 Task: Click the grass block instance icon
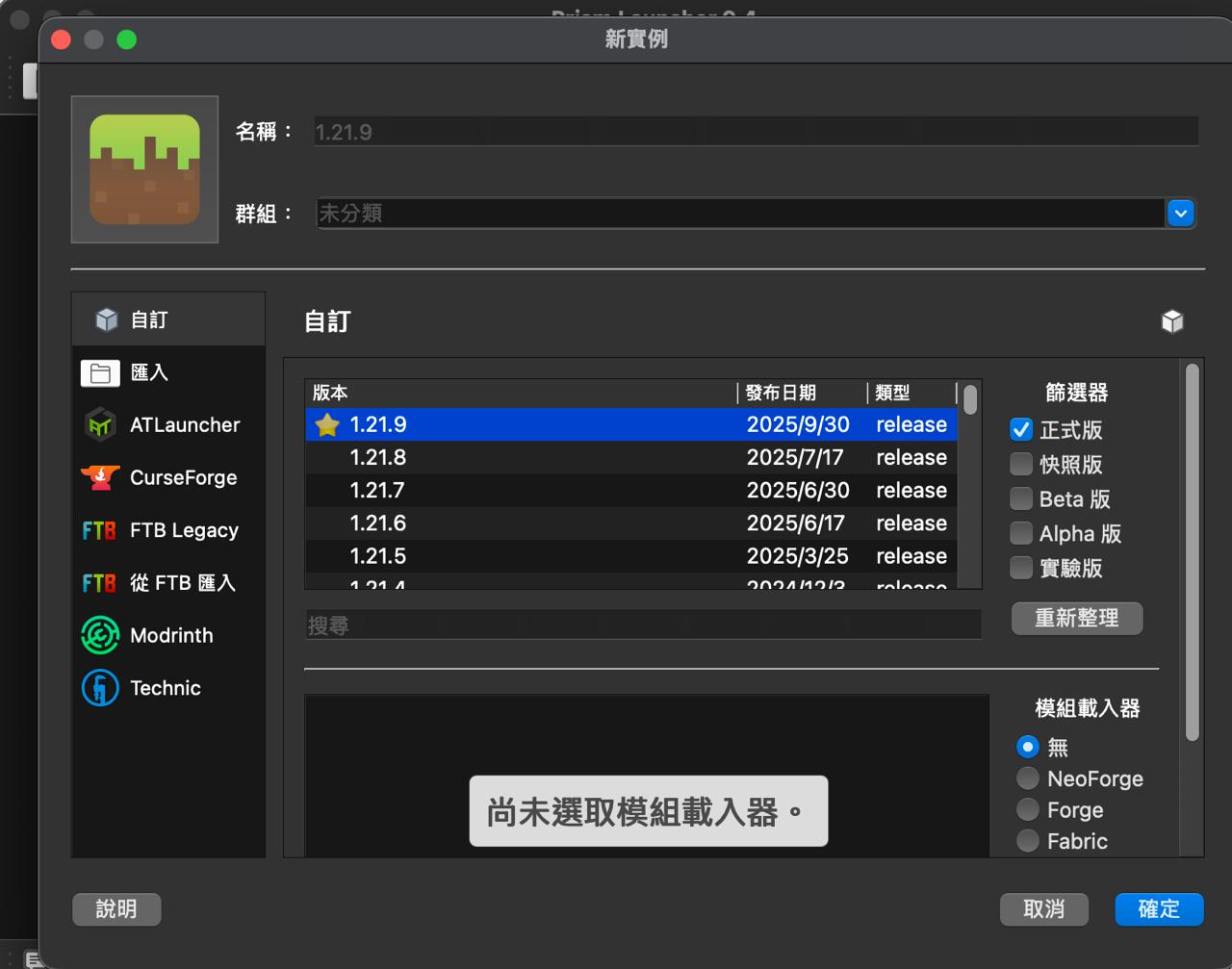click(x=144, y=169)
